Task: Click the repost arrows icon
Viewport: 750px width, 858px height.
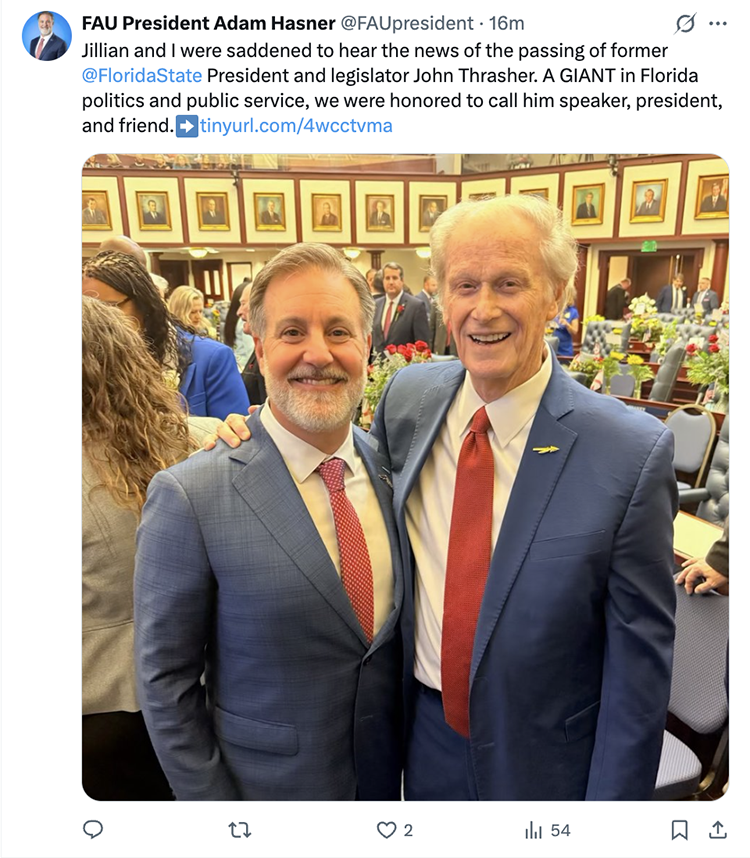Action: point(240,830)
